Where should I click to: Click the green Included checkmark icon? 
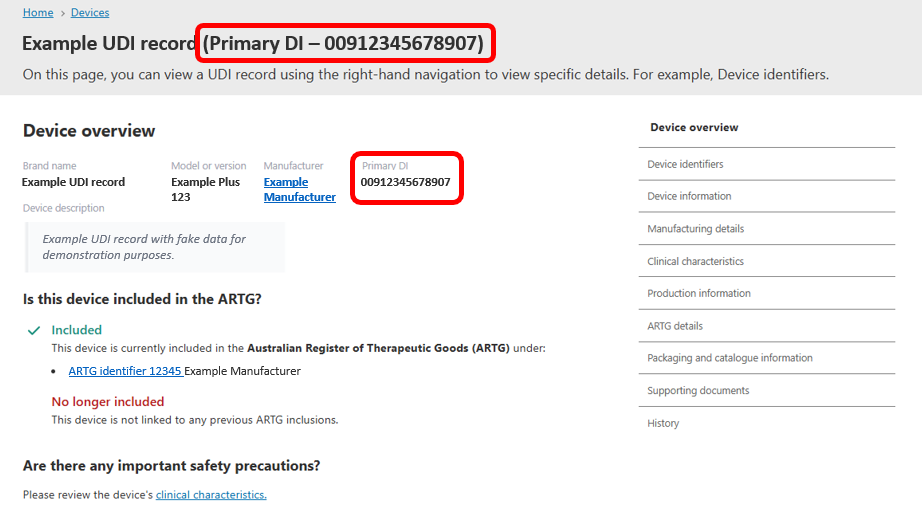[x=34, y=330]
